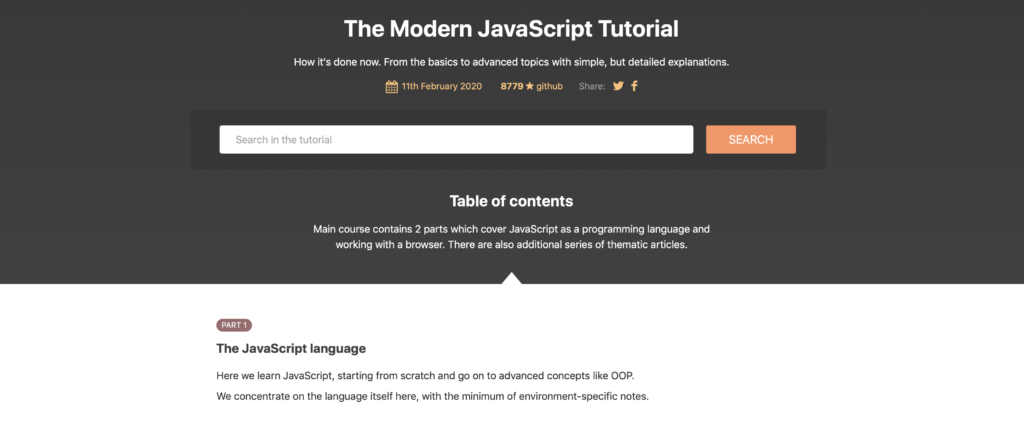Open 'The JavaScript language' section
Viewport: 1024px width, 421px height.
291,349
